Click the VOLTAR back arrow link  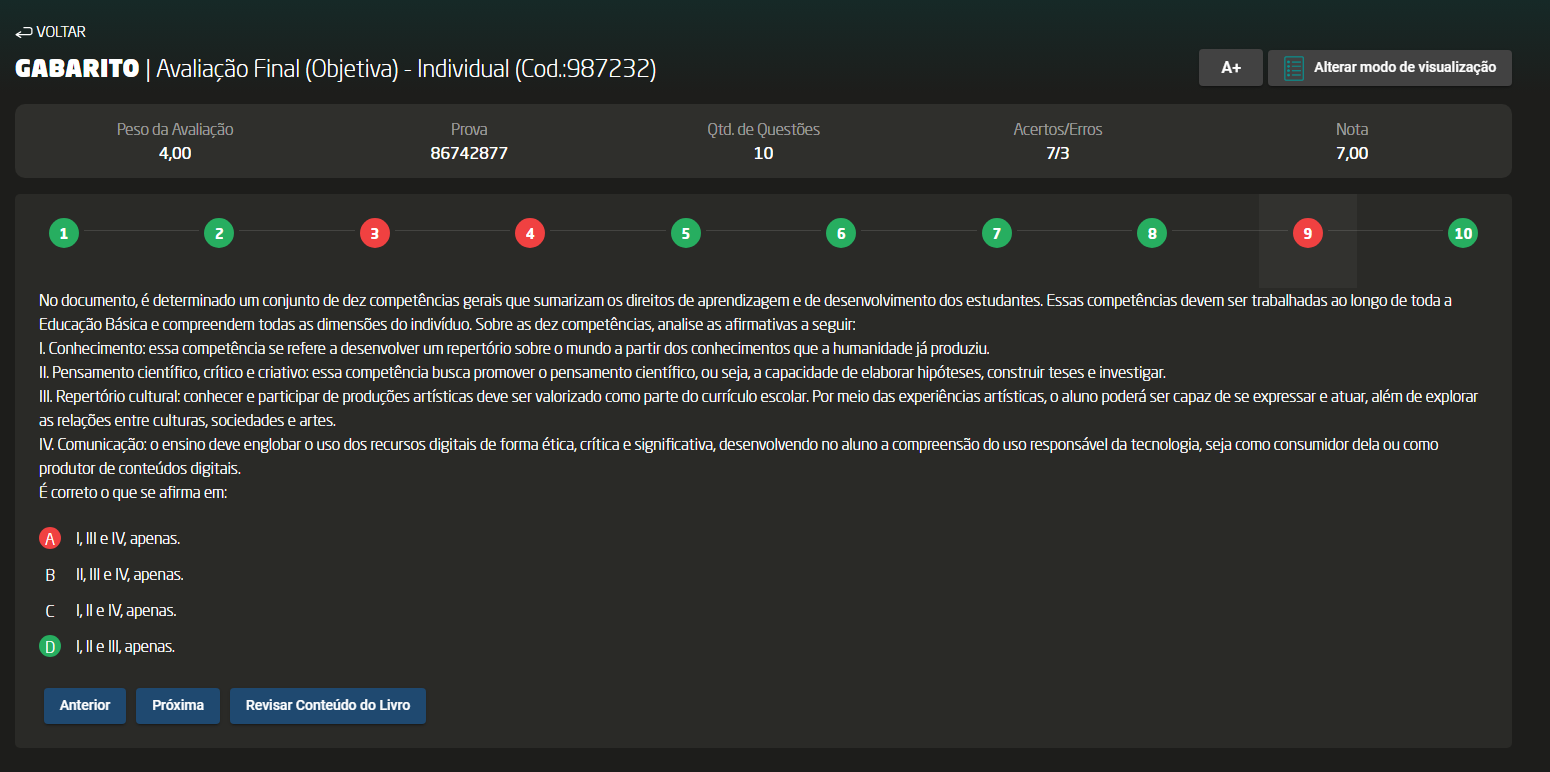pyautogui.click(x=50, y=32)
